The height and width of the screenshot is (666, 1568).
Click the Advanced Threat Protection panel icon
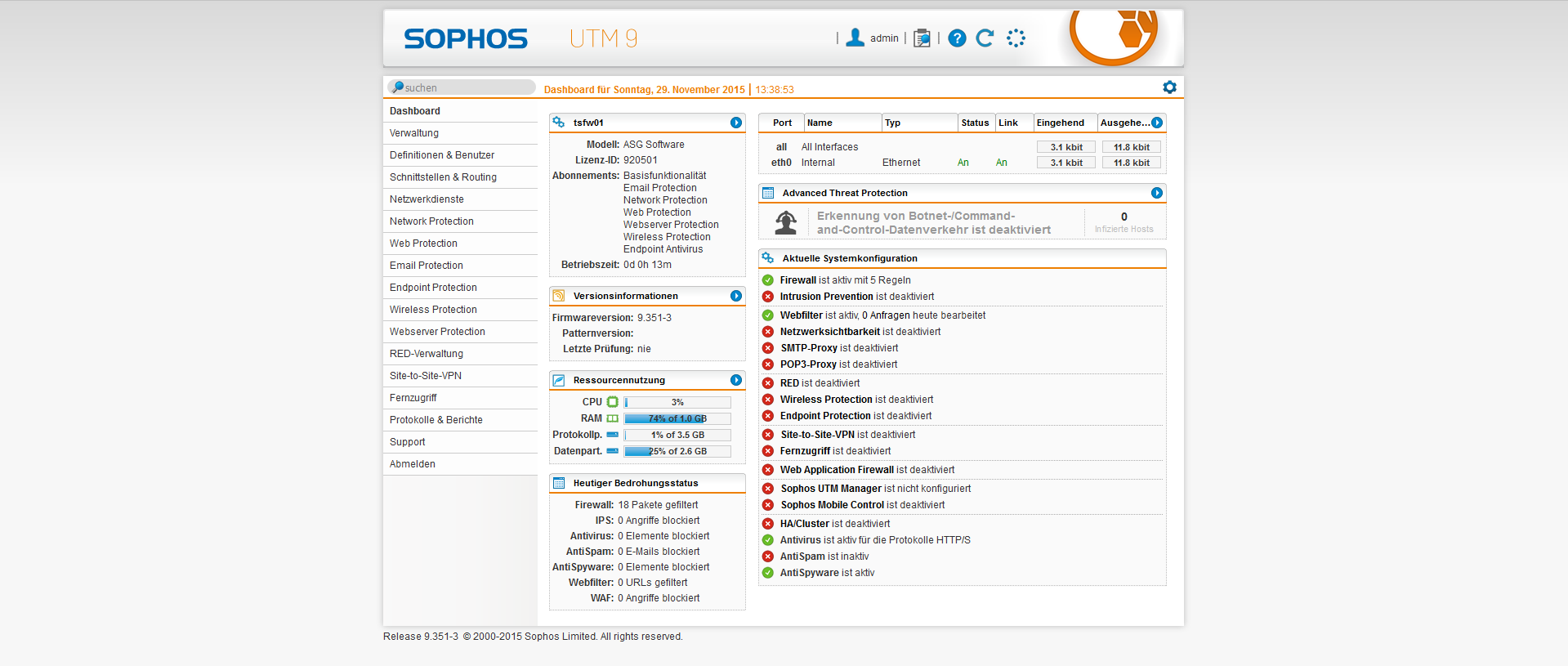click(x=768, y=193)
